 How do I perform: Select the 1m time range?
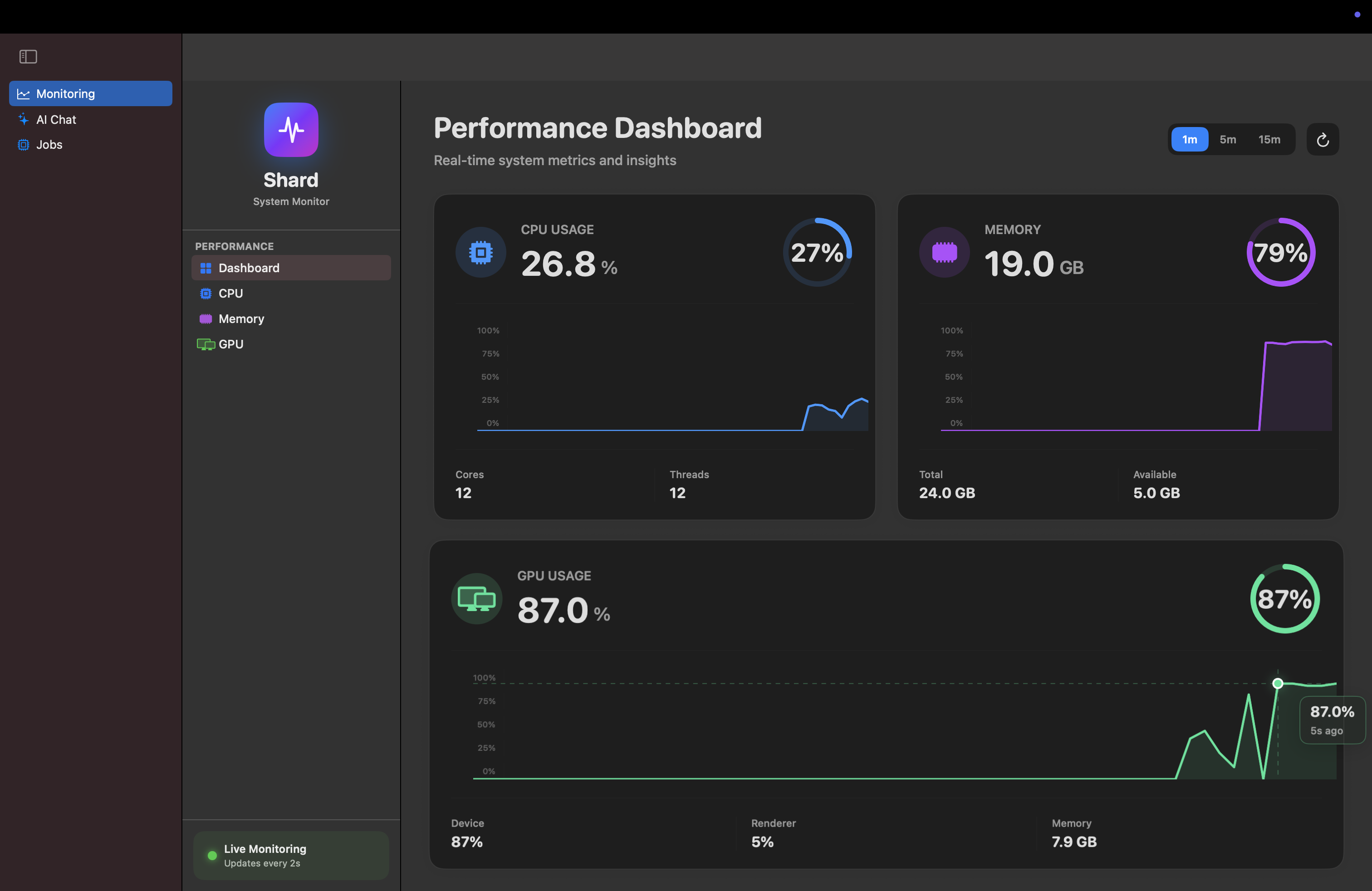tap(1189, 139)
